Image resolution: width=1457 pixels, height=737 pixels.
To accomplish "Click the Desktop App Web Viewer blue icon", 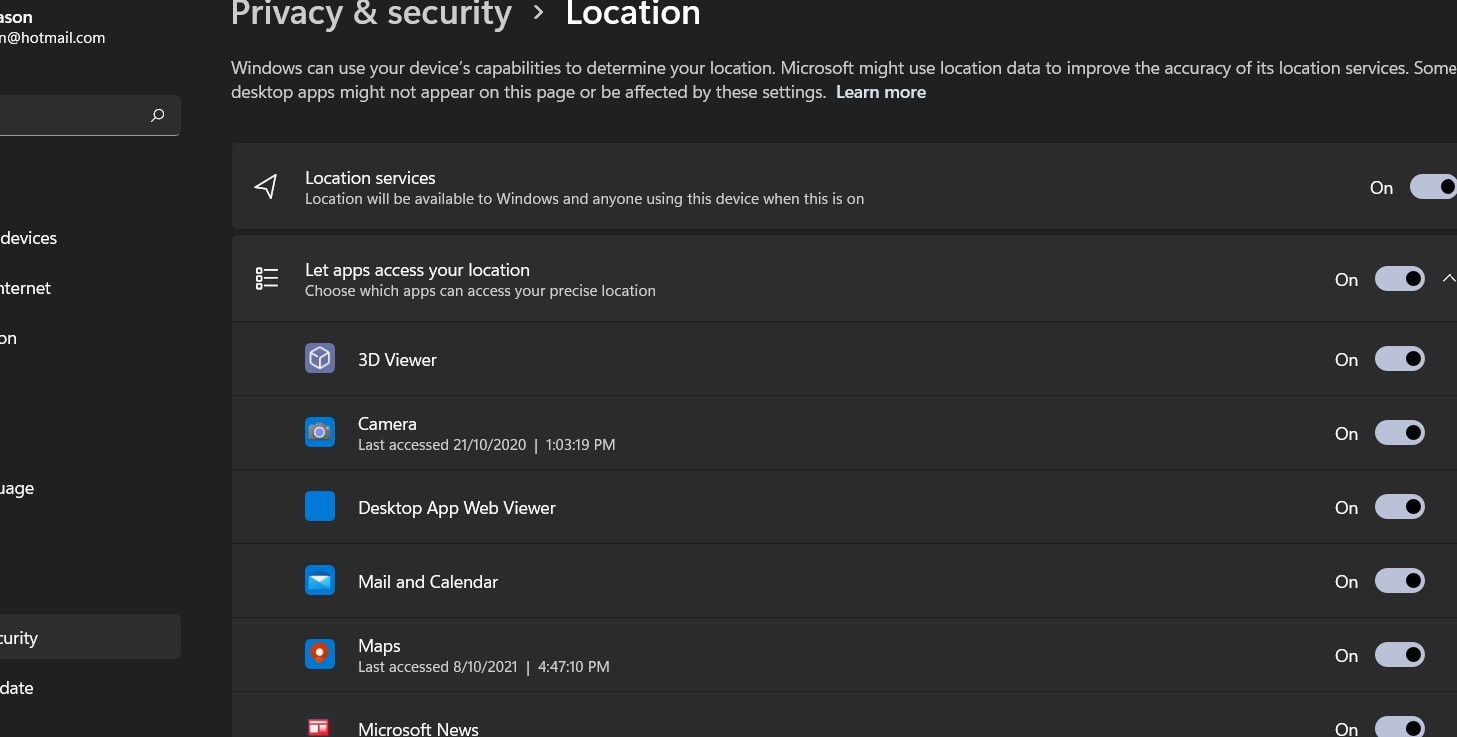I will pyautogui.click(x=320, y=507).
